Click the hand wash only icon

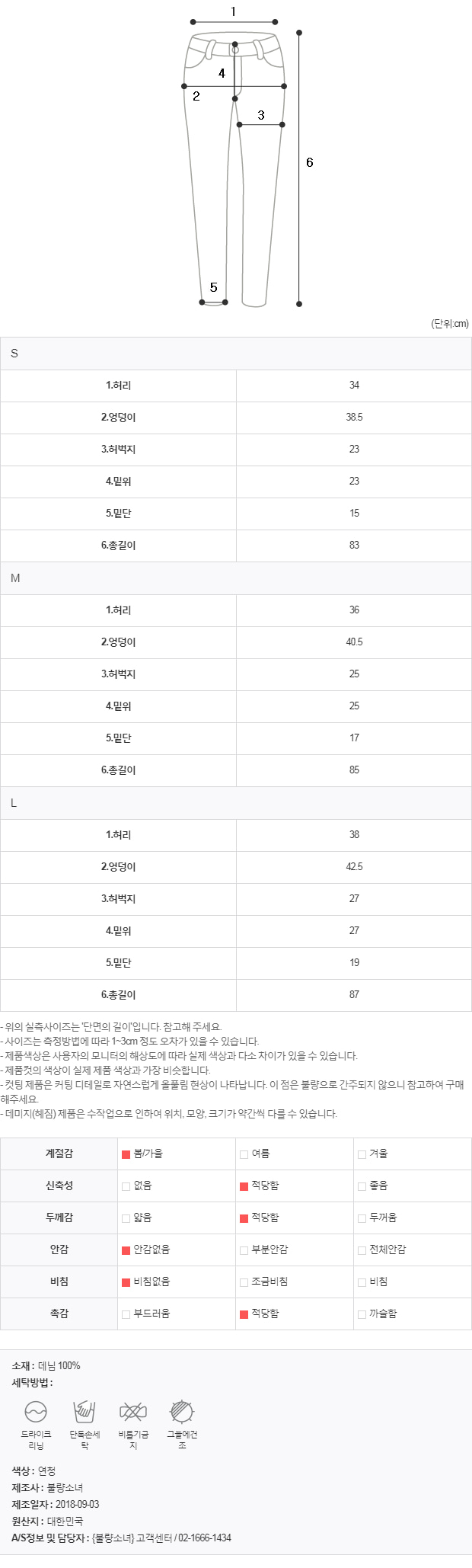pos(85,1411)
